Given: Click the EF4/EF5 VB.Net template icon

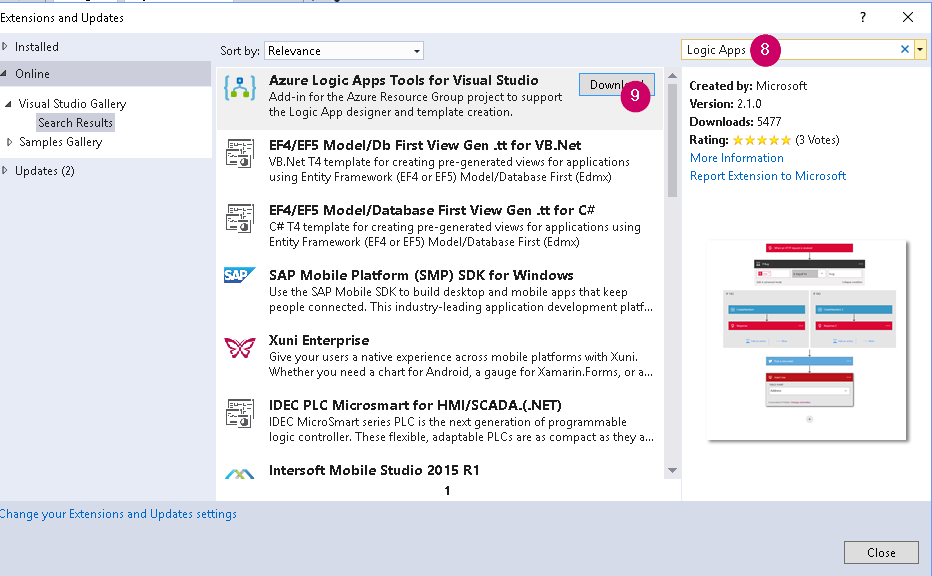Looking at the screenshot, I should pyautogui.click(x=240, y=153).
